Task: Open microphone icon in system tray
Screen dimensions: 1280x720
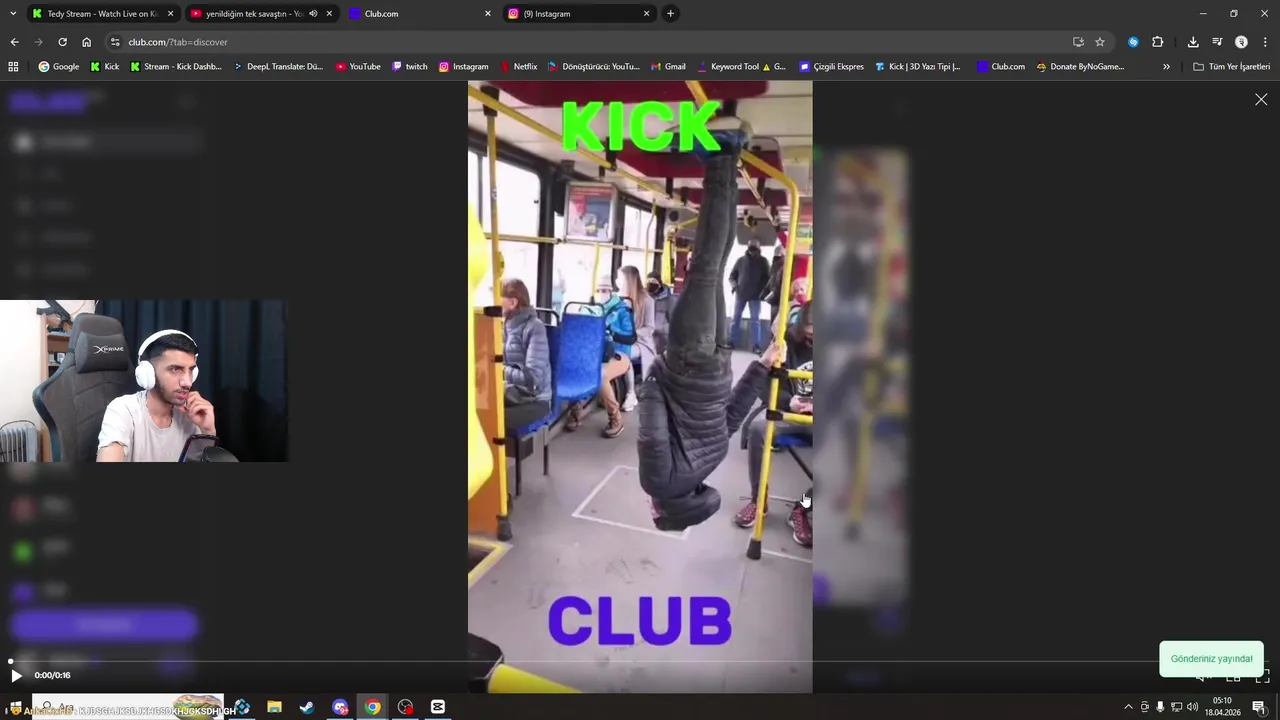Action: [1160, 707]
